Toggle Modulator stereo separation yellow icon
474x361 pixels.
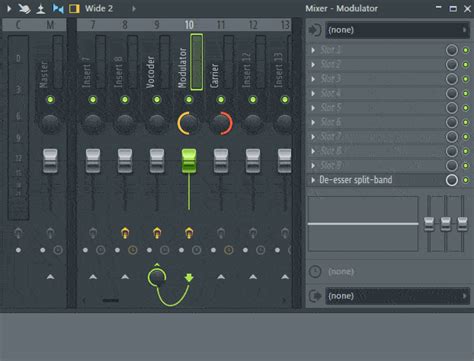click(x=189, y=233)
